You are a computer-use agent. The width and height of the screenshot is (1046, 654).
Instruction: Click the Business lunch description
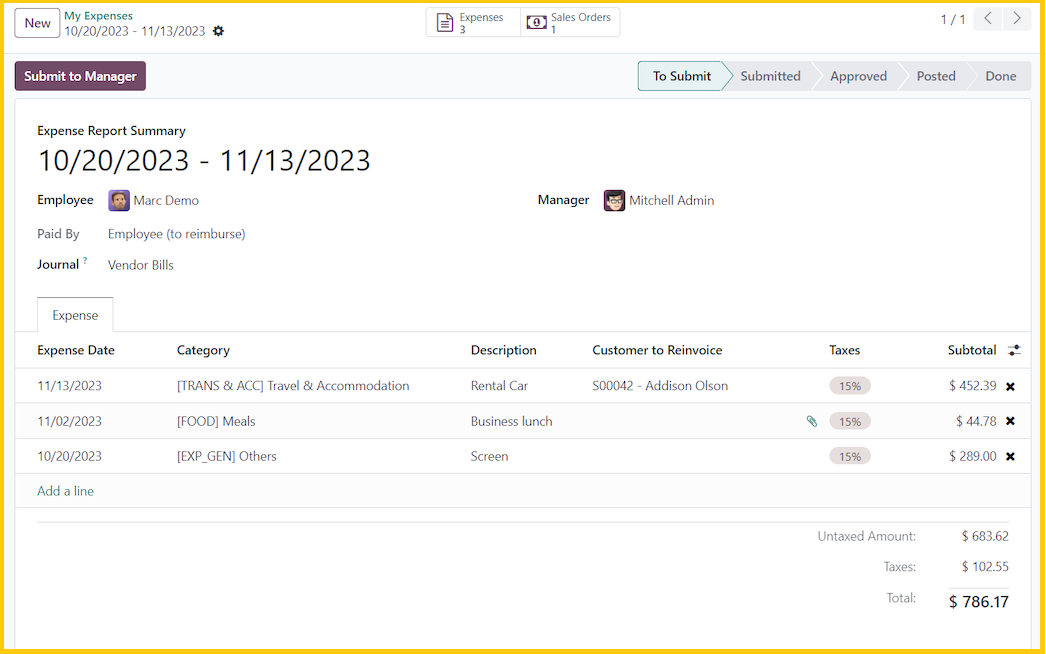click(512, 421)
